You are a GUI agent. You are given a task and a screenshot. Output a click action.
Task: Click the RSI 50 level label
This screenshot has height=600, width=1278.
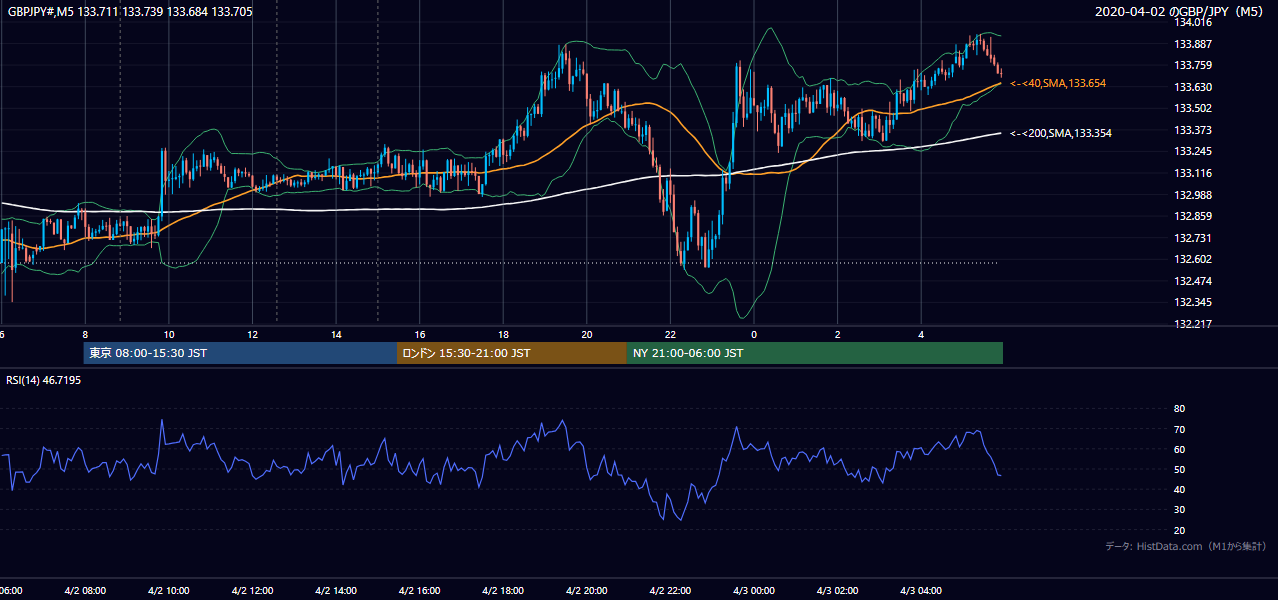(x=1179, y=469)
